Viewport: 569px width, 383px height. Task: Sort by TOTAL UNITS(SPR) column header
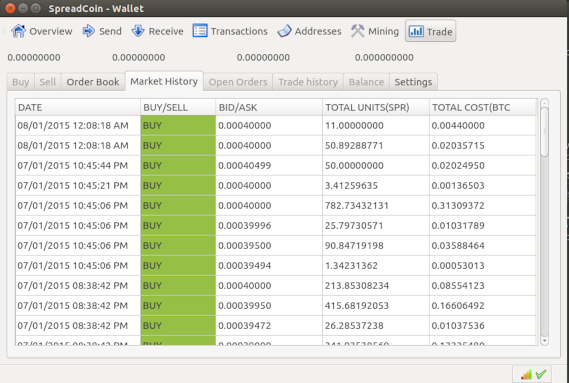(x=376, y=107)
